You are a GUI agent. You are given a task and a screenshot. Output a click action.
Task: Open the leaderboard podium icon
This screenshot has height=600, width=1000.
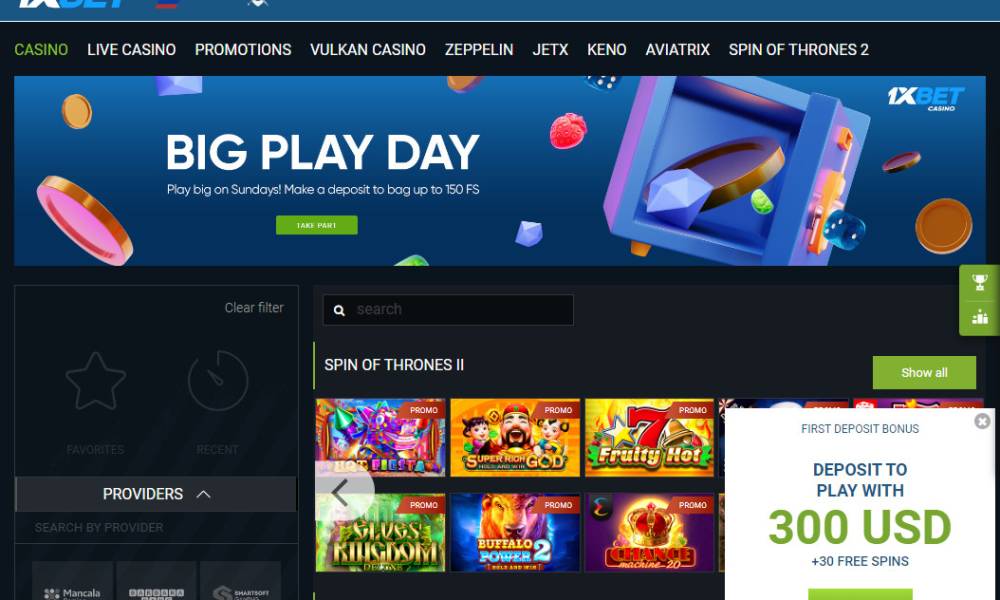(x=980, y=317)
